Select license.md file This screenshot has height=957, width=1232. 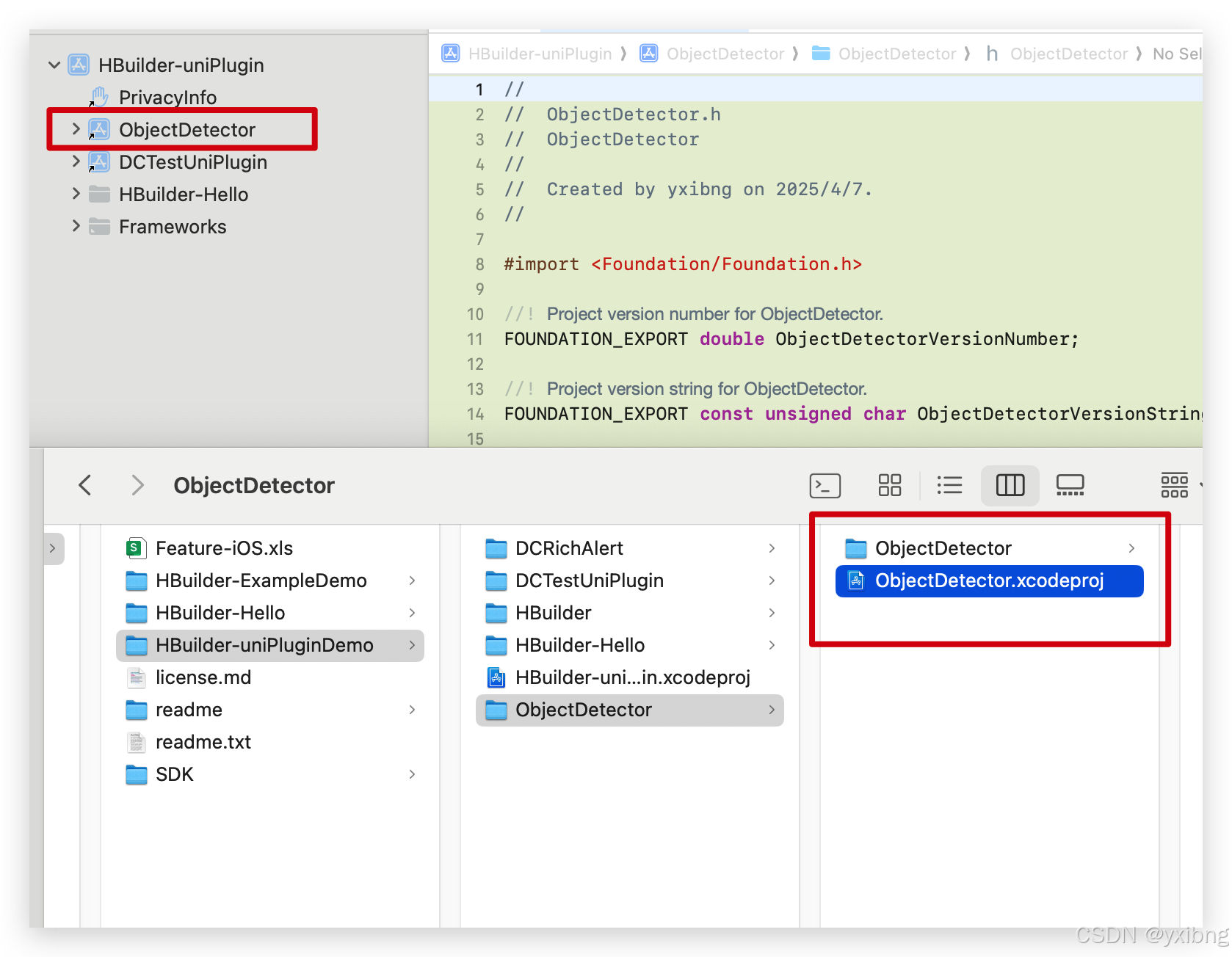click(x=203, y=677)
